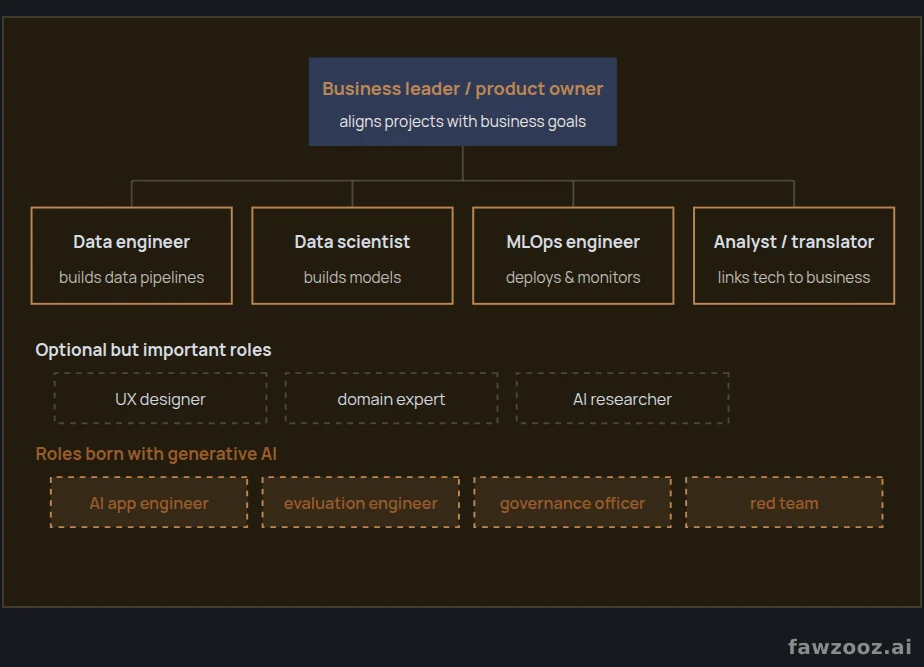This screenshot has height=667, width=924.
Task: Click the evaluation engineer role
Action: coord(361,503)
